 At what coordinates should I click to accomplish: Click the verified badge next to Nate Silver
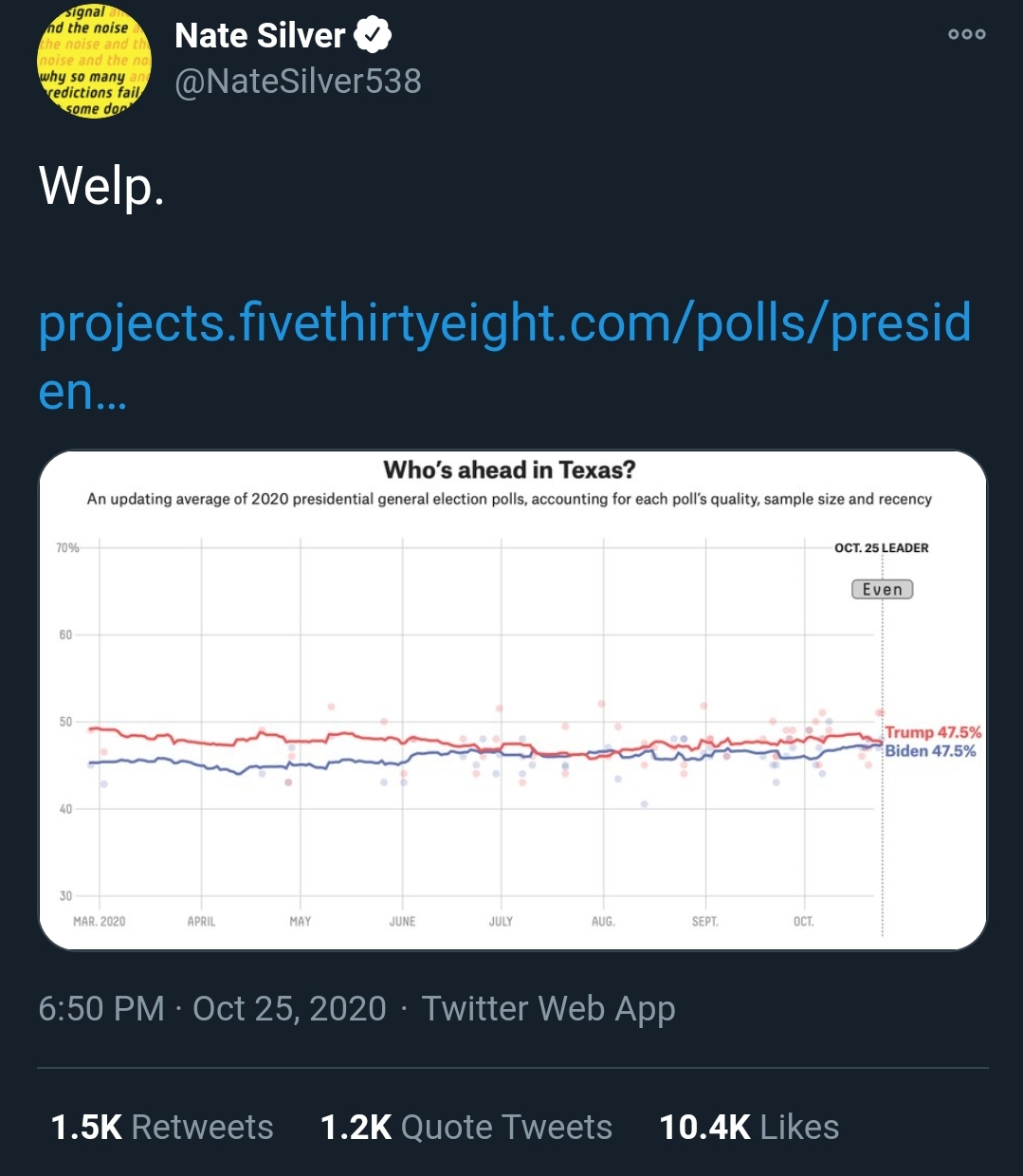[x=373, y=36]
